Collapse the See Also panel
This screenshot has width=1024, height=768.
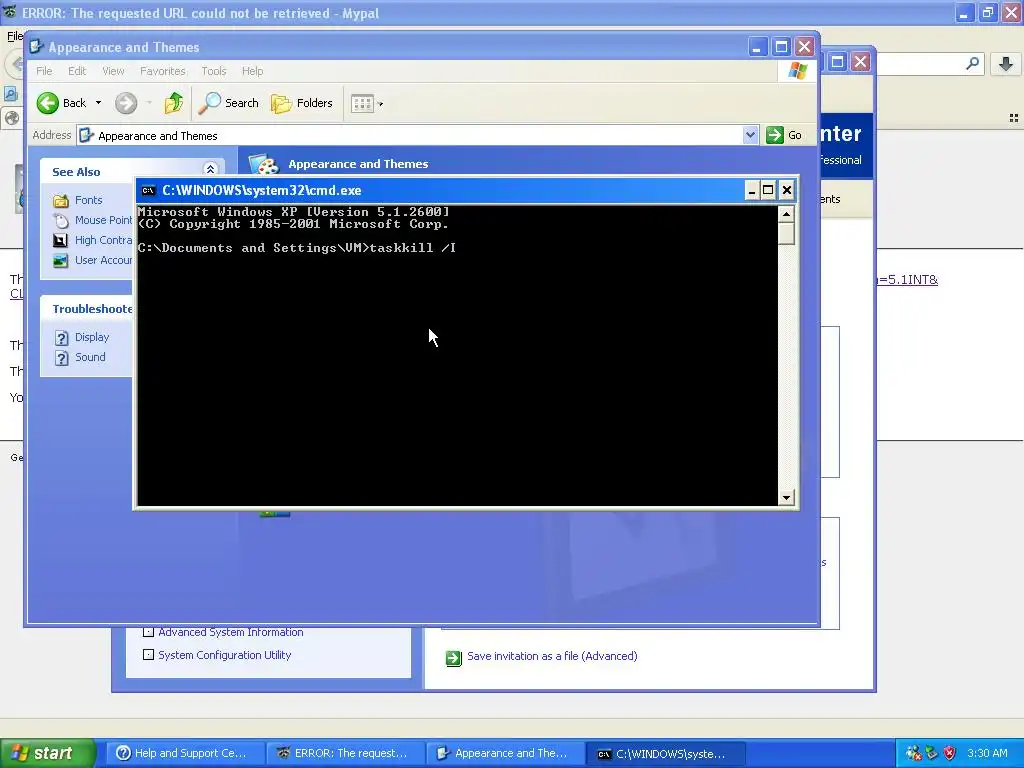click(x=210, y=169)
